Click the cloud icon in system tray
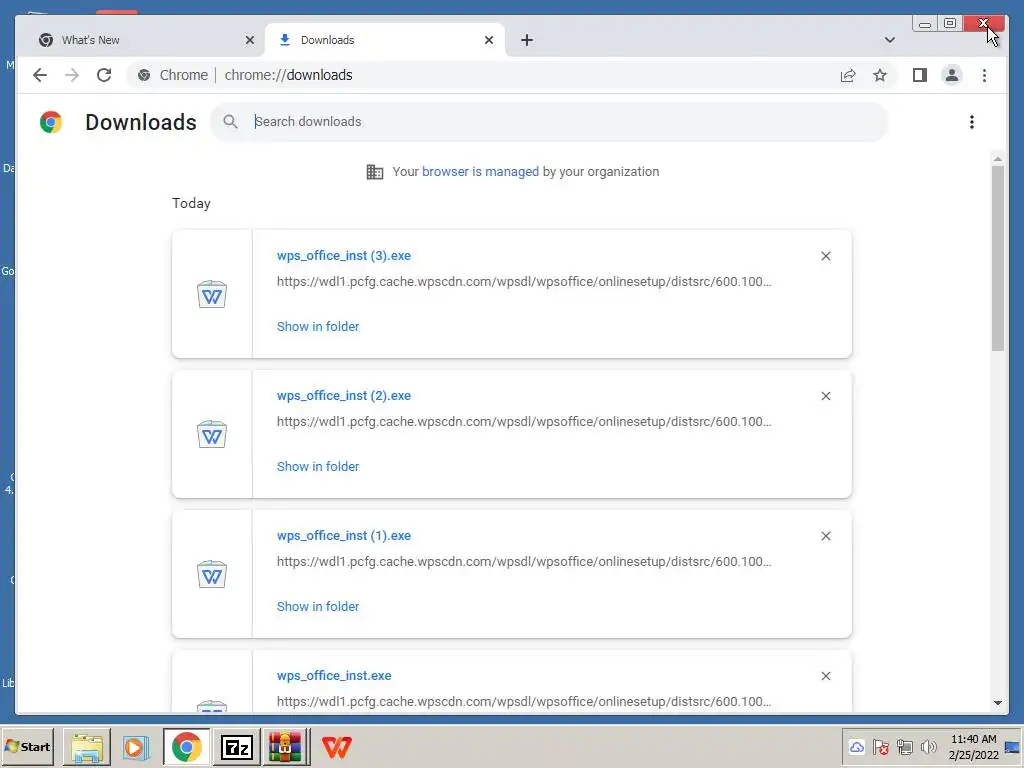The image size is (1024, 768). (x=856, y=747)
